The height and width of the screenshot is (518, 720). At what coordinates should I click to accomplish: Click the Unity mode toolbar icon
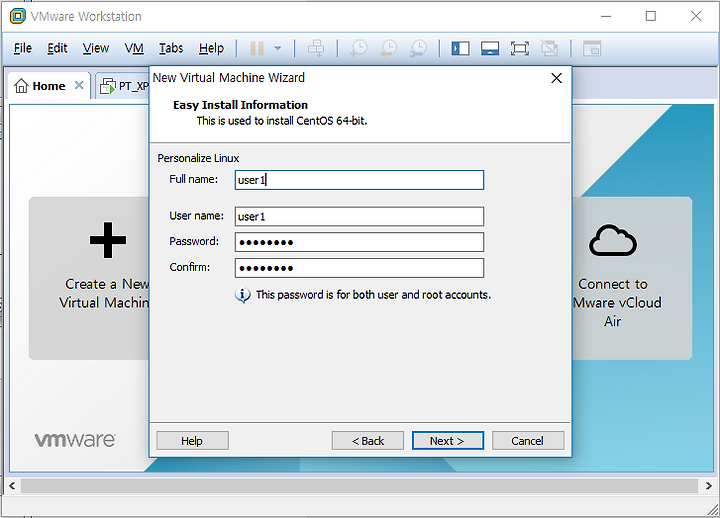click(x=549, y=48)
